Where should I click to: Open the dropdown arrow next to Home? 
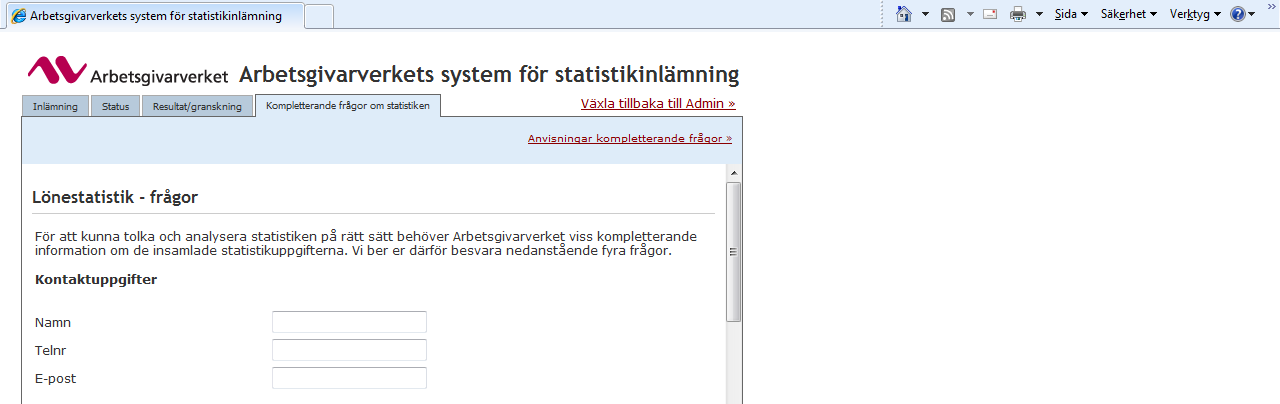(x=925, y=14)
